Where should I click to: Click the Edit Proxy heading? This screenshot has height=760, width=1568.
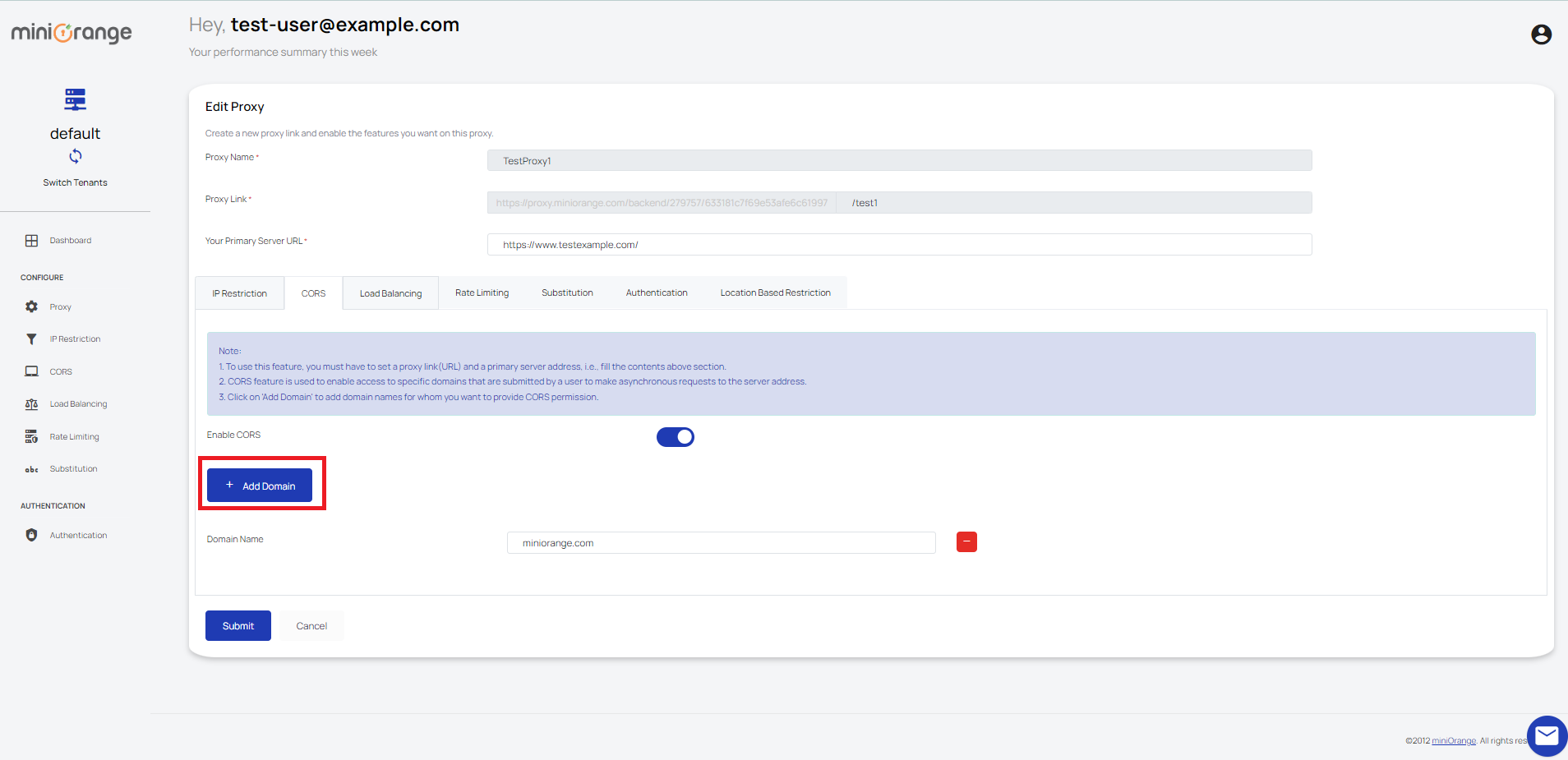[234, 107]
